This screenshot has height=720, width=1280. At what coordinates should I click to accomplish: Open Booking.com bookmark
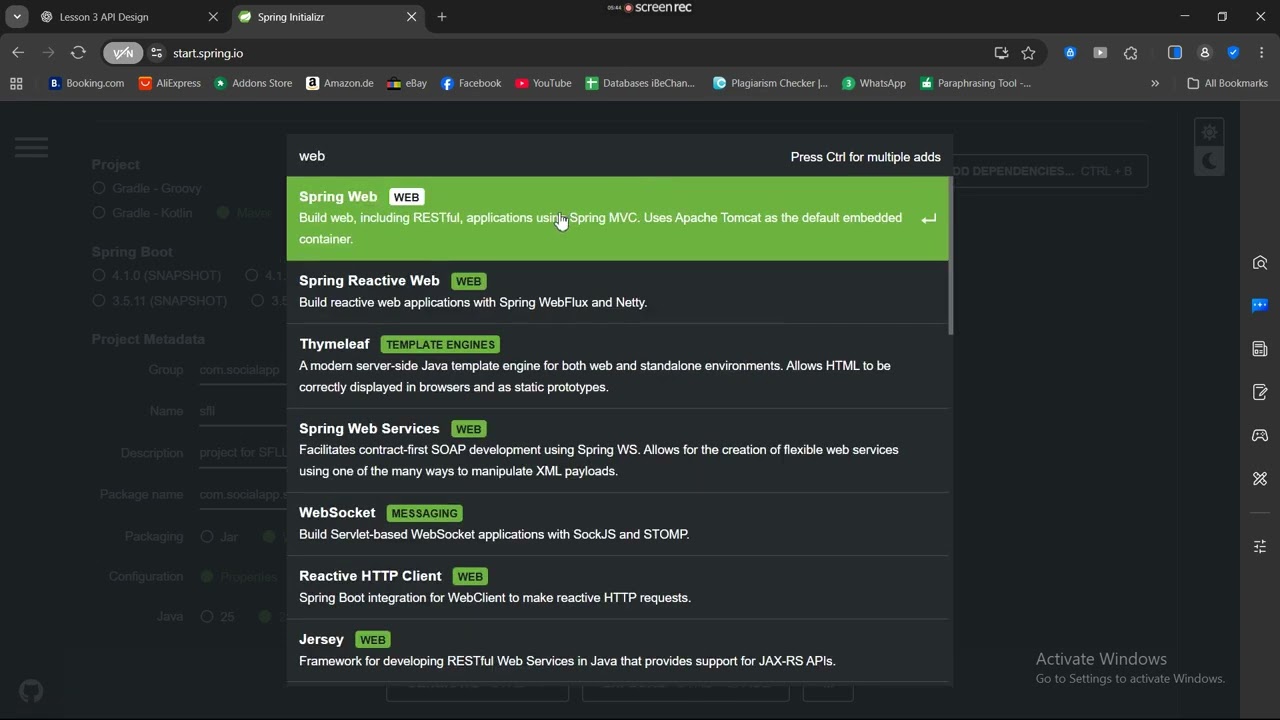coord(86,84)
